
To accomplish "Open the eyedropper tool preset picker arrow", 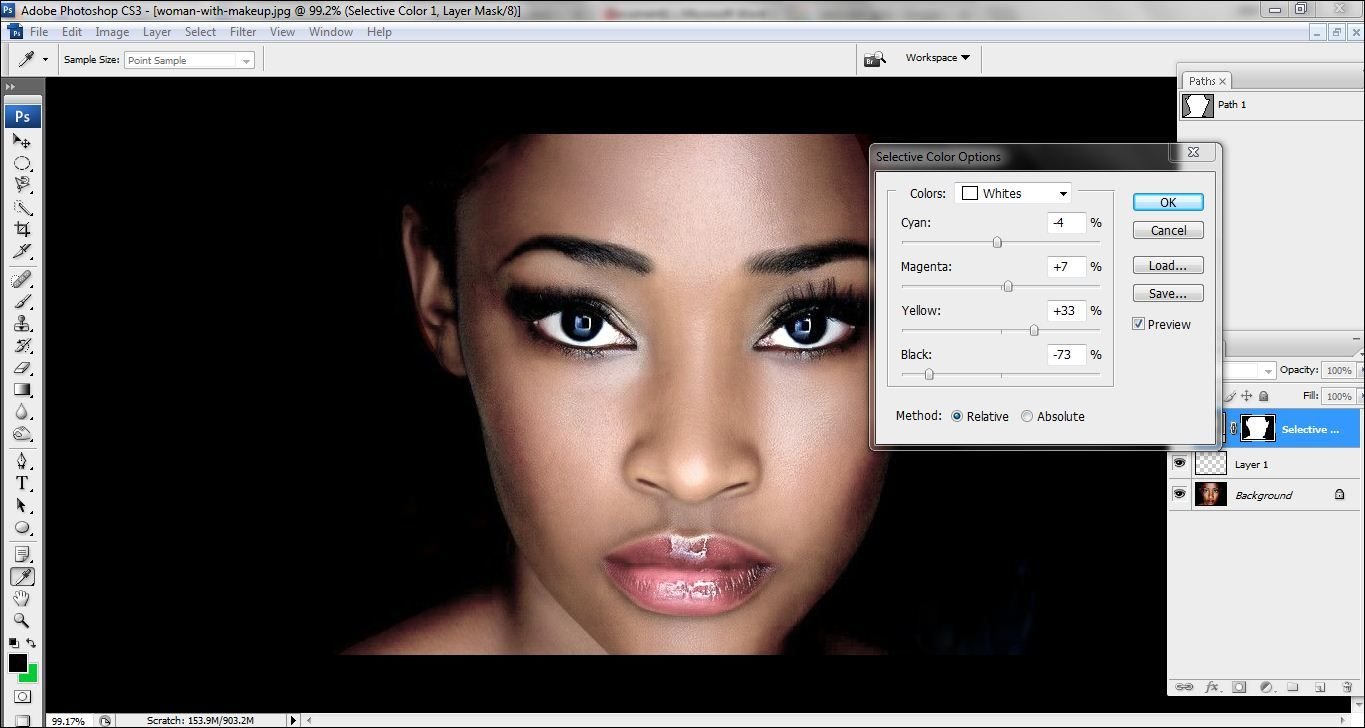I will pos(45,60).
